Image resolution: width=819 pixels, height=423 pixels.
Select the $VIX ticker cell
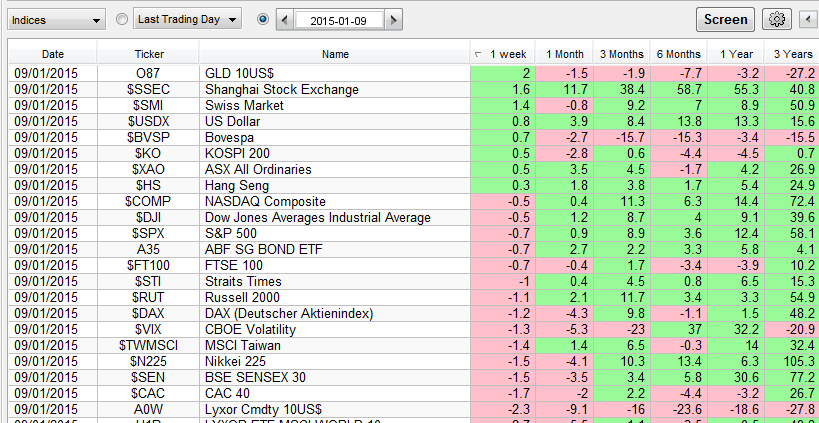click(148, 329)
